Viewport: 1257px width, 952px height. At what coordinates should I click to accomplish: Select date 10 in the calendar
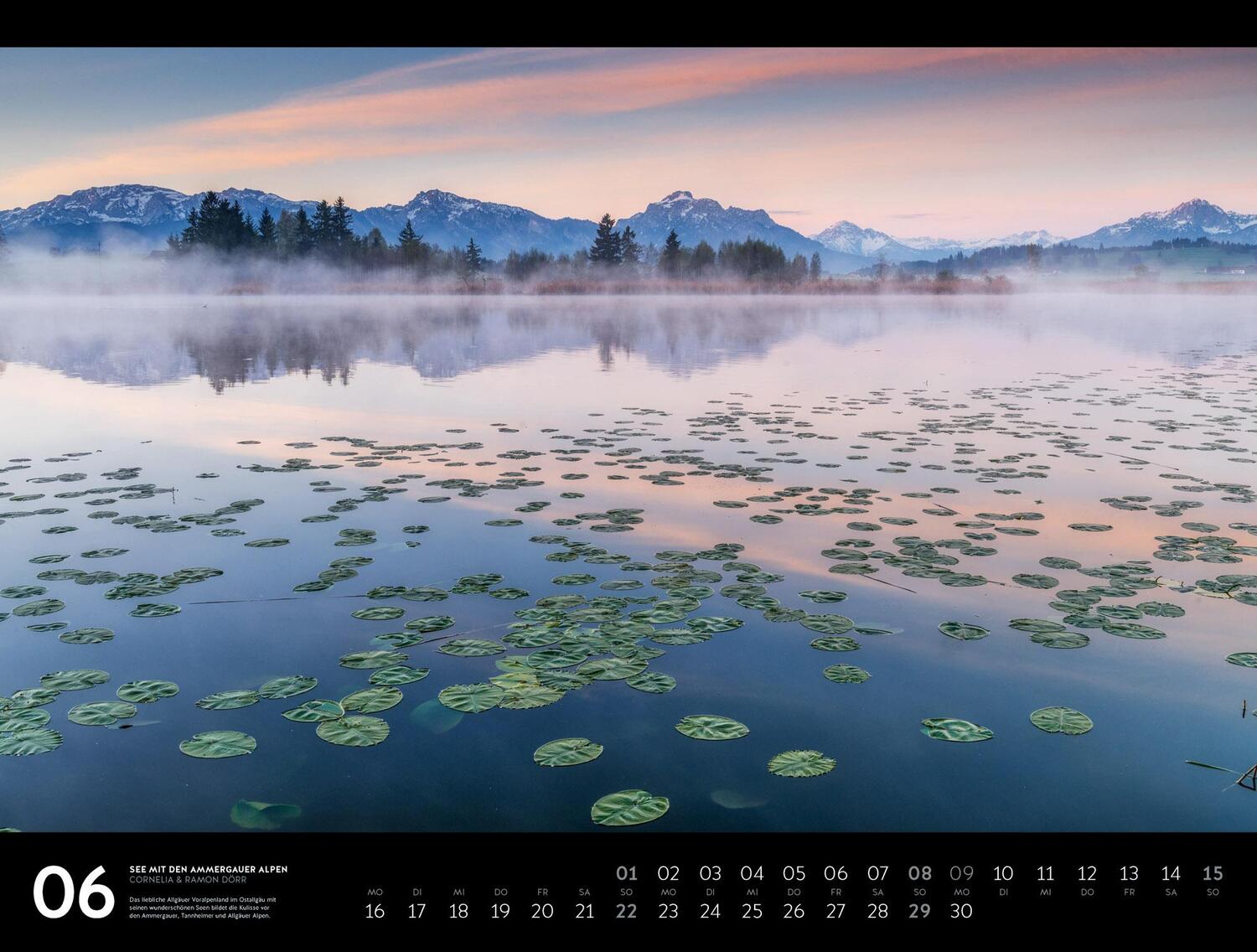1003,873
